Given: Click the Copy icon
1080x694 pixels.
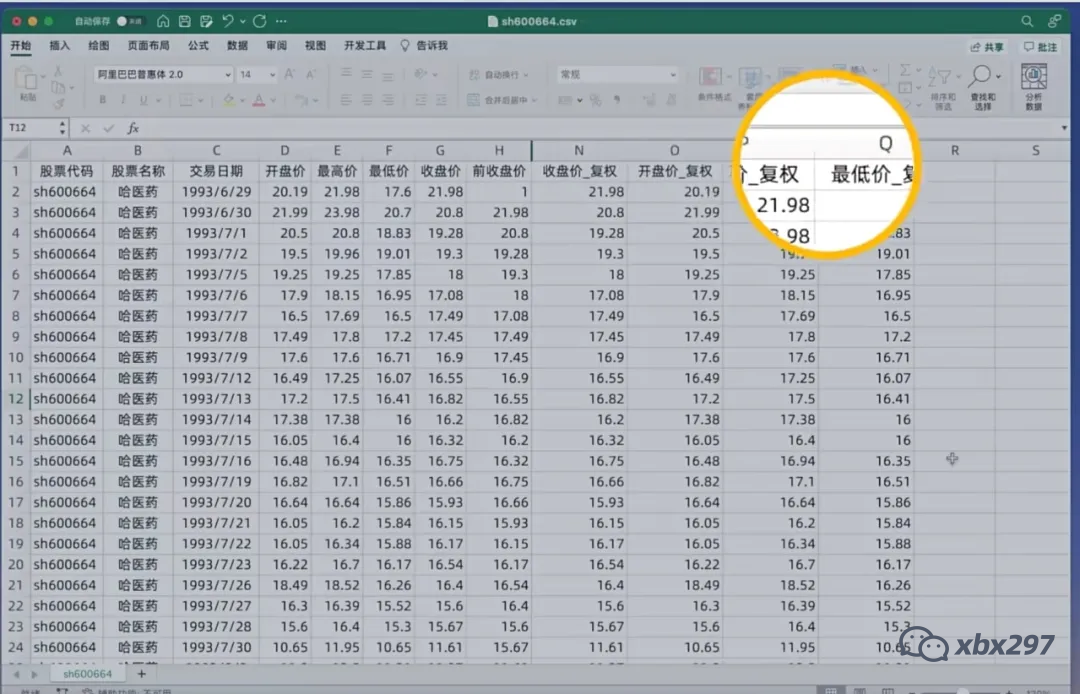Looking at the screenshot, I should point(58,87).
